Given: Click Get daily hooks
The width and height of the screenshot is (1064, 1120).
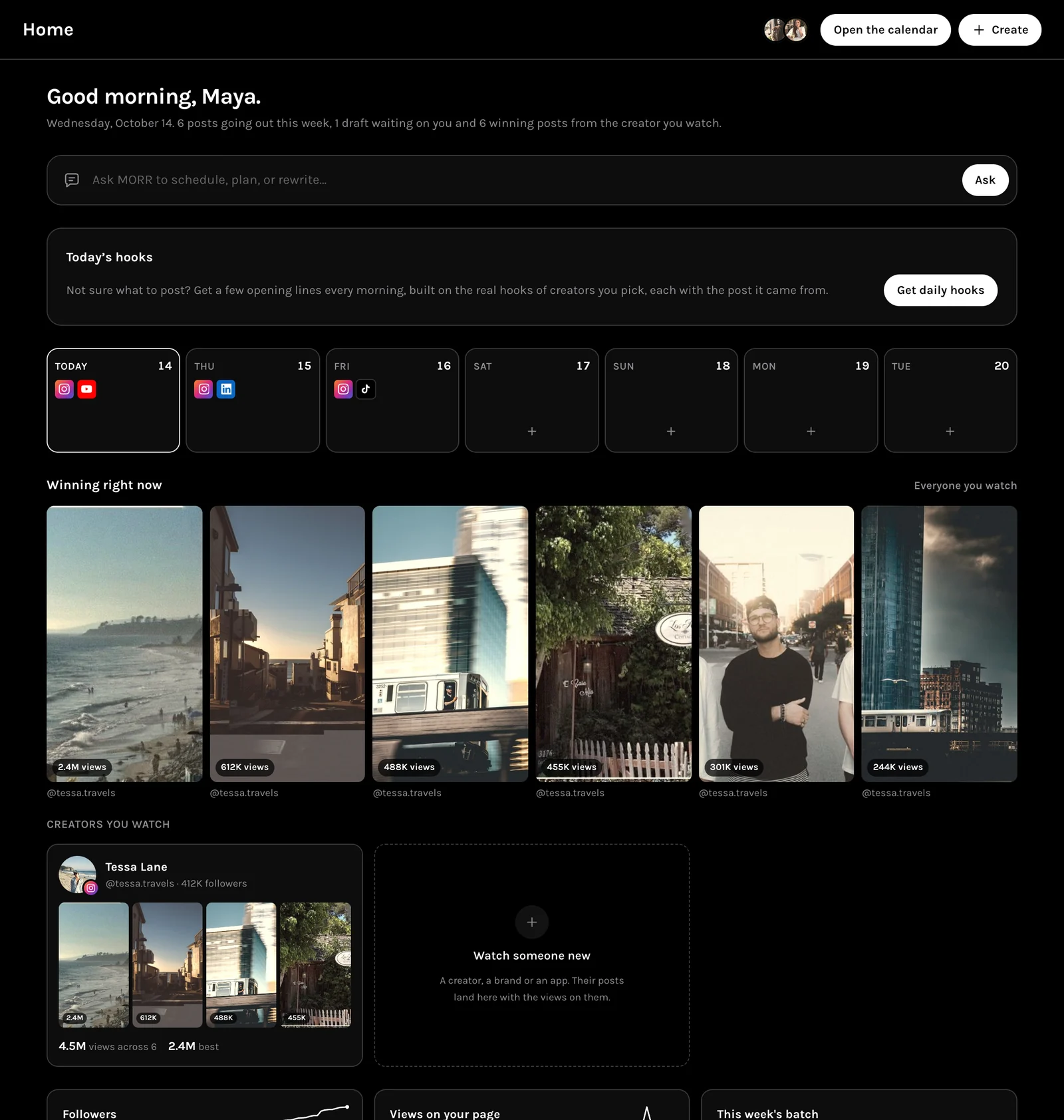Looking at the screenshot, I should (940, 290).
